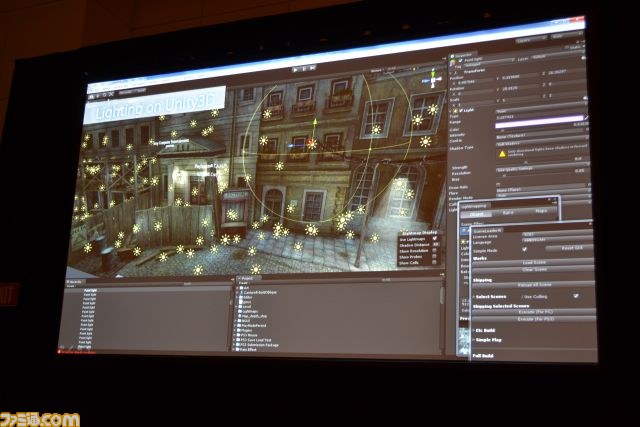The height and width of the screenshot is (427, 640).
Task: Expand the Select Scenes foldout
Action: pos(474,297)
